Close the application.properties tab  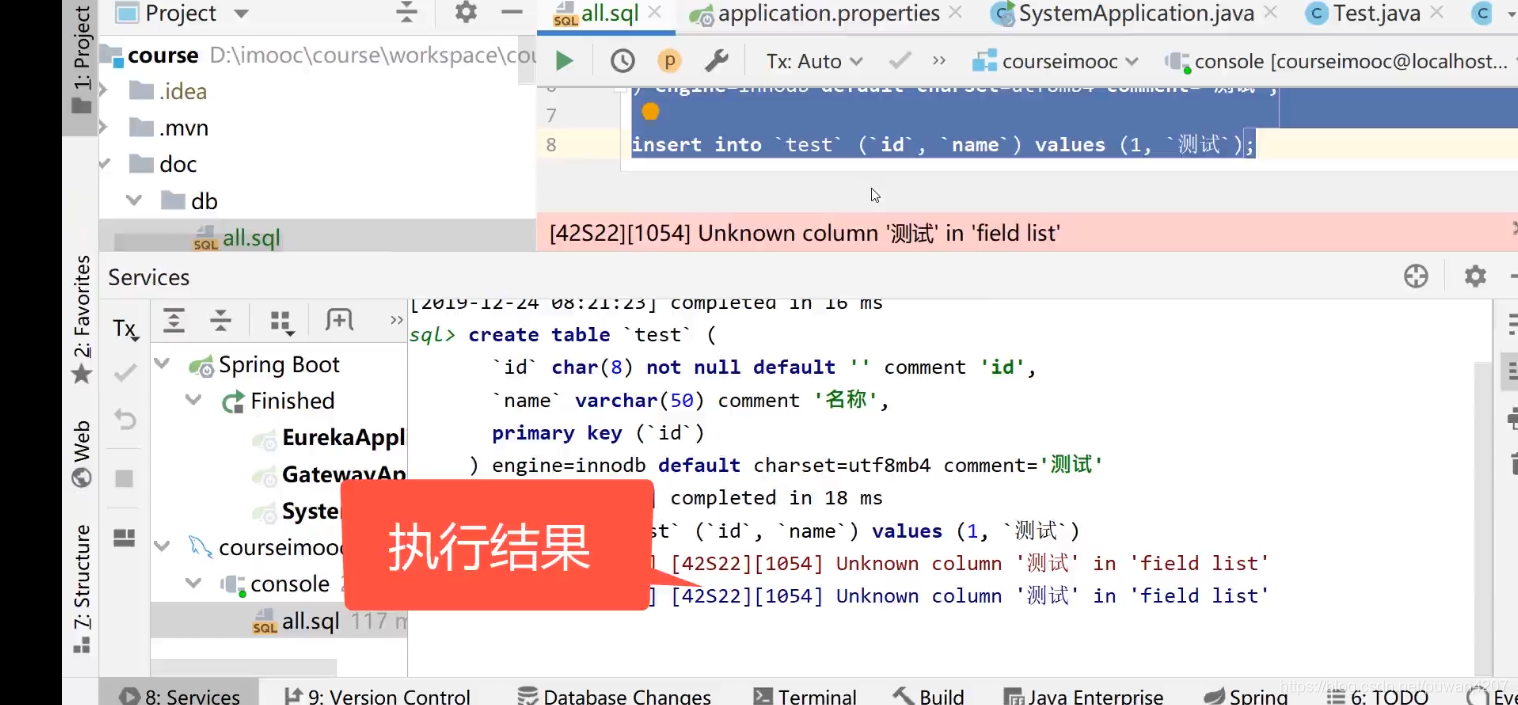955,13
